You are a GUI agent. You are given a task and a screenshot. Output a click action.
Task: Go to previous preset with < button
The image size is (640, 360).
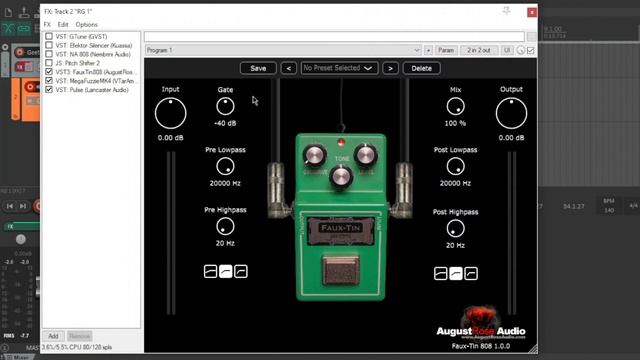[x=289, y=68]
